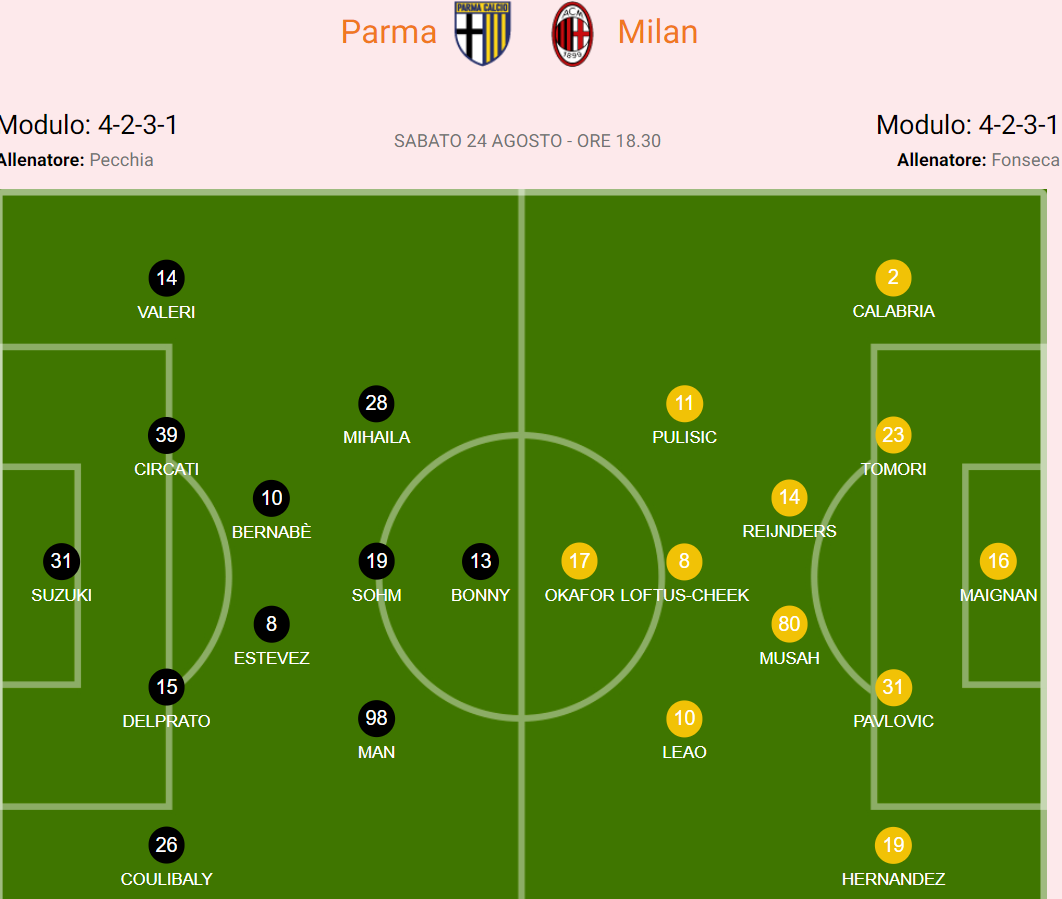1062x899 pixels.
Task: Select Leao's number 10 yellow marker
Action: click(684, 718)
